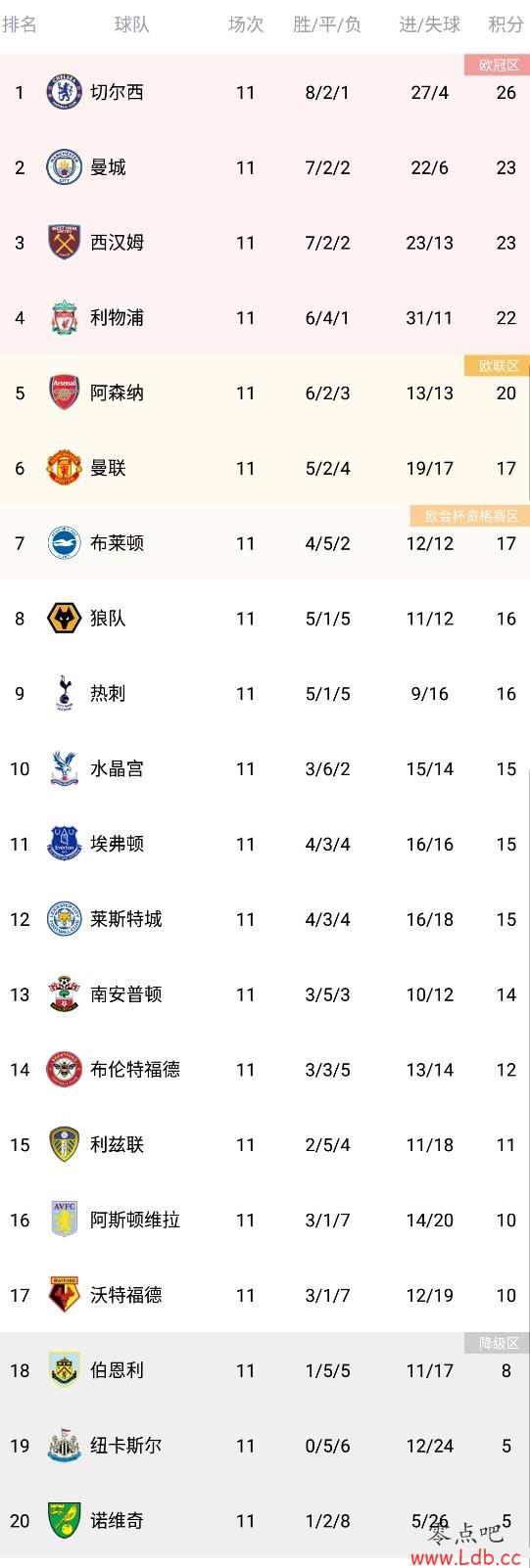
Task: Click the Arsenal club crest
Action: pos(64,392)
